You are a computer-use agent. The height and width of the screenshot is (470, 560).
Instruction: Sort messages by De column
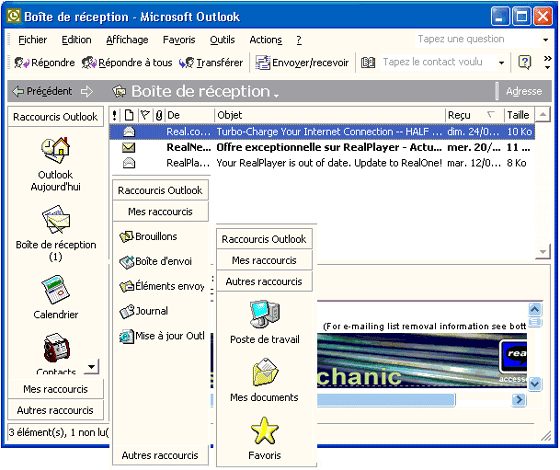click(x=190, y=115)
